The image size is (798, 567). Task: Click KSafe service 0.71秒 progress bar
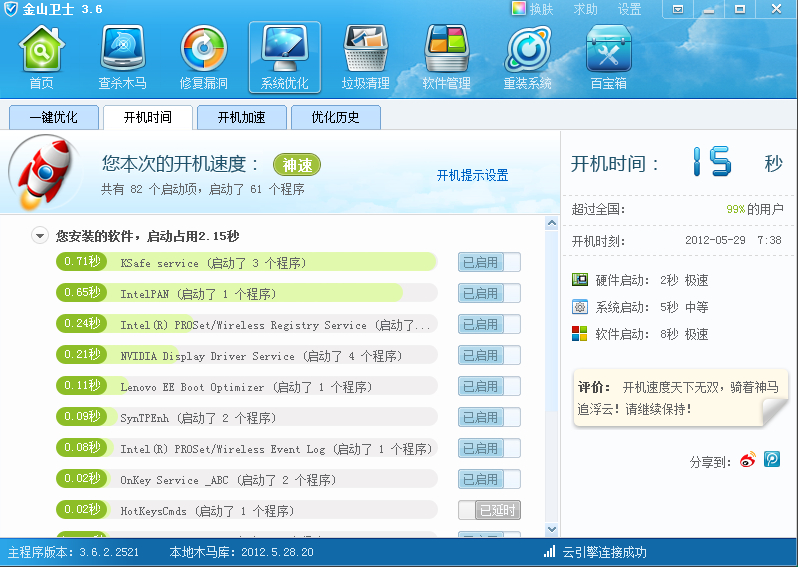(247, 262)
